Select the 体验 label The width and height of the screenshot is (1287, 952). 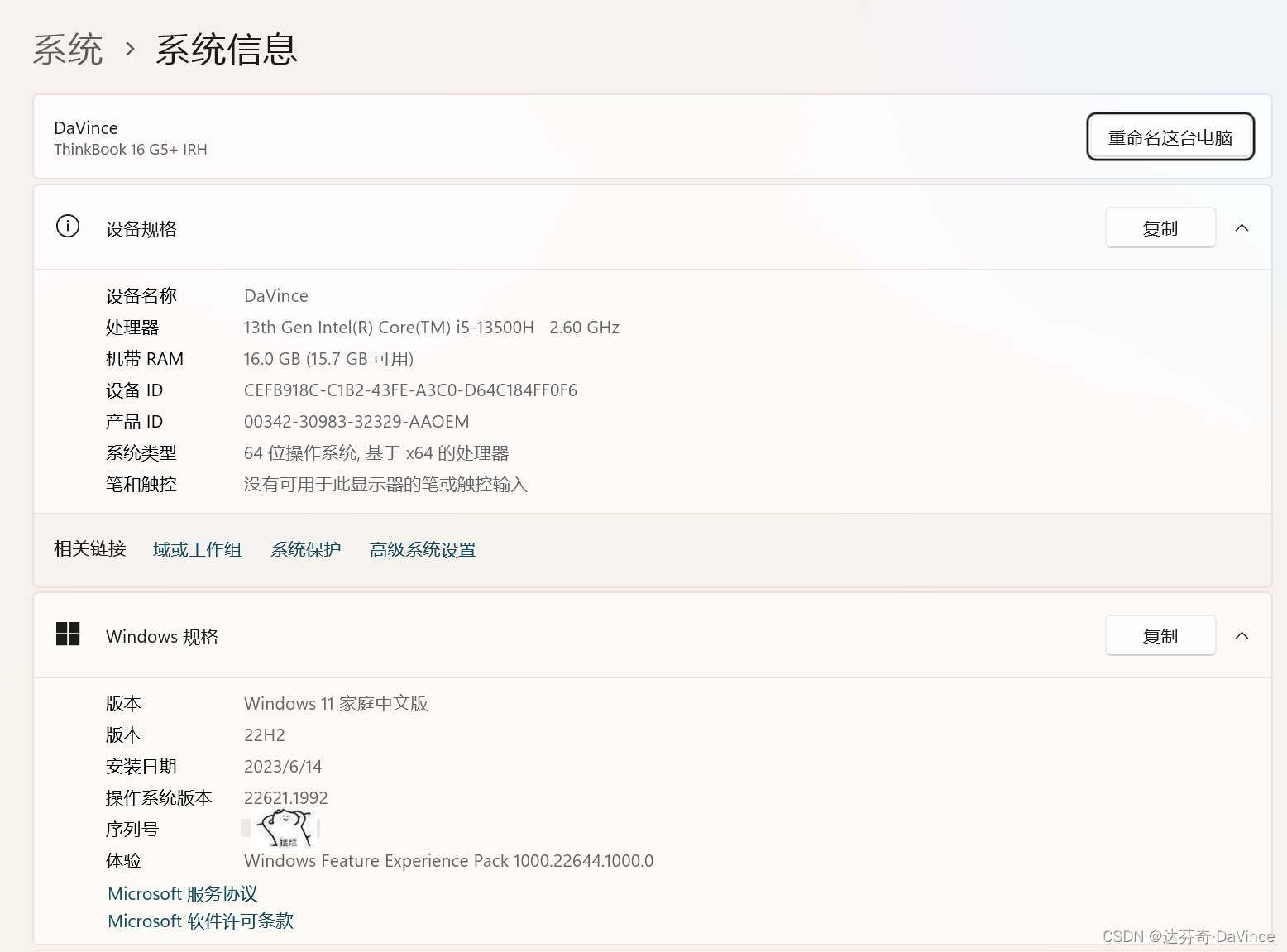[123, 861]
